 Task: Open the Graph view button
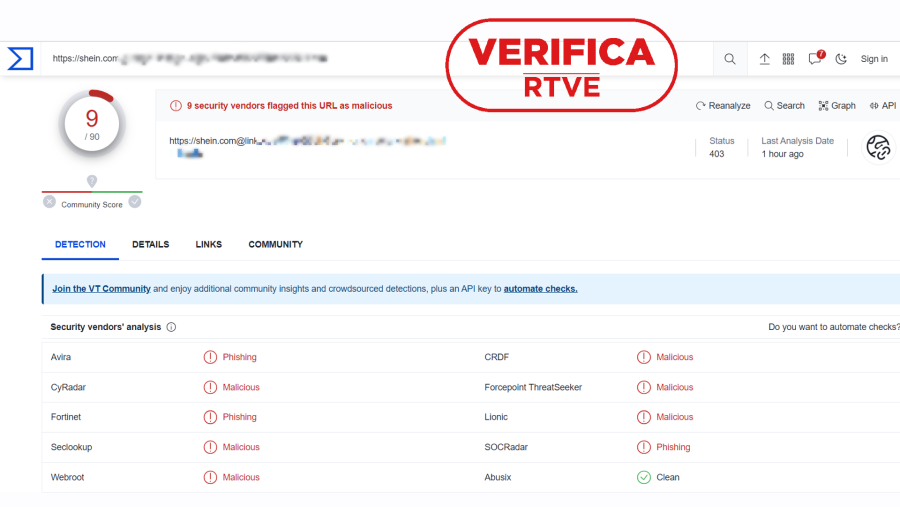click(x=837, y=106)
